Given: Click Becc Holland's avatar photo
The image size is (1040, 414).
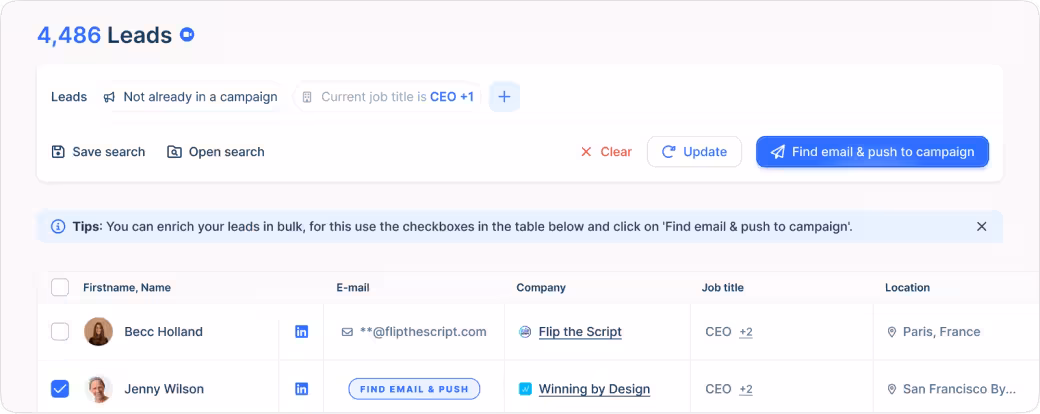Looking at the screenshot, I should (x=98, y=332).
